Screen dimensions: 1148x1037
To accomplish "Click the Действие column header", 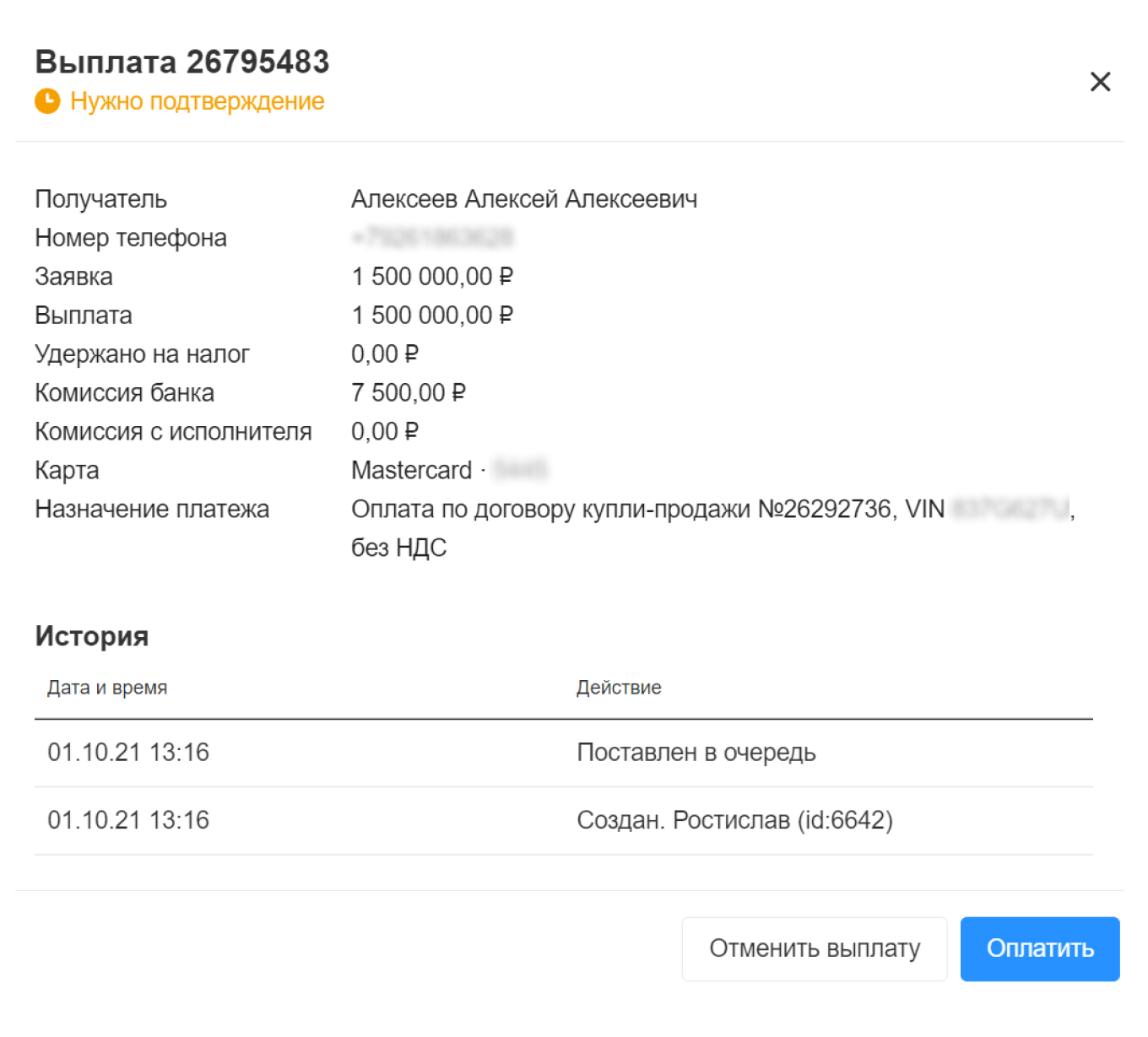I will click(x=618, y=688).
